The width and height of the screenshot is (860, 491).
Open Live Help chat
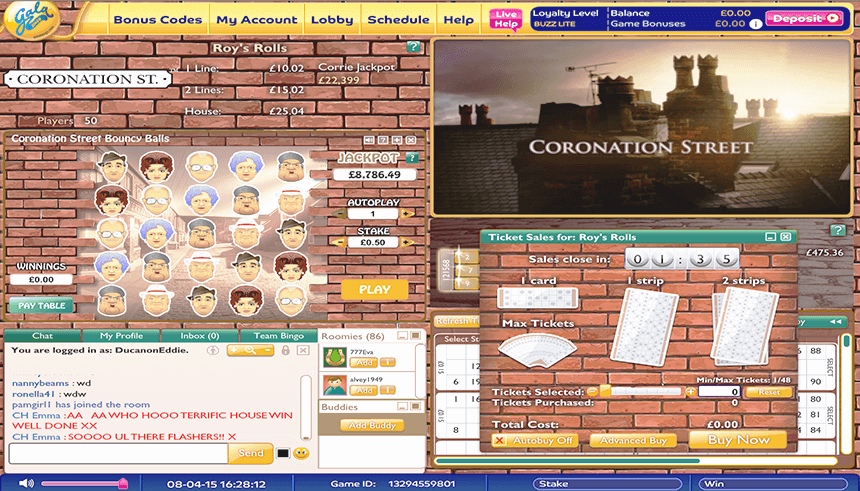pyautogui.click(x=506, y=19)
